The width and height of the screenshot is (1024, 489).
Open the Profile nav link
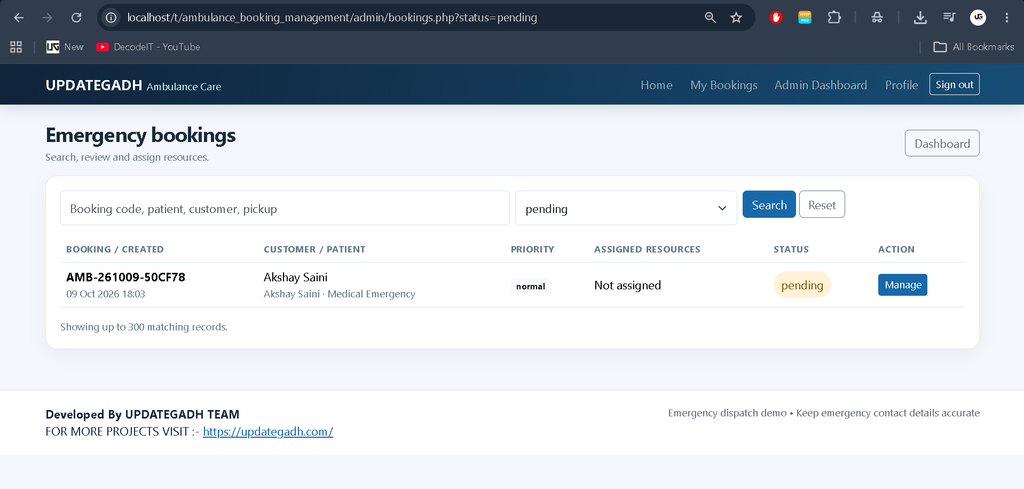tap(901, 85)
